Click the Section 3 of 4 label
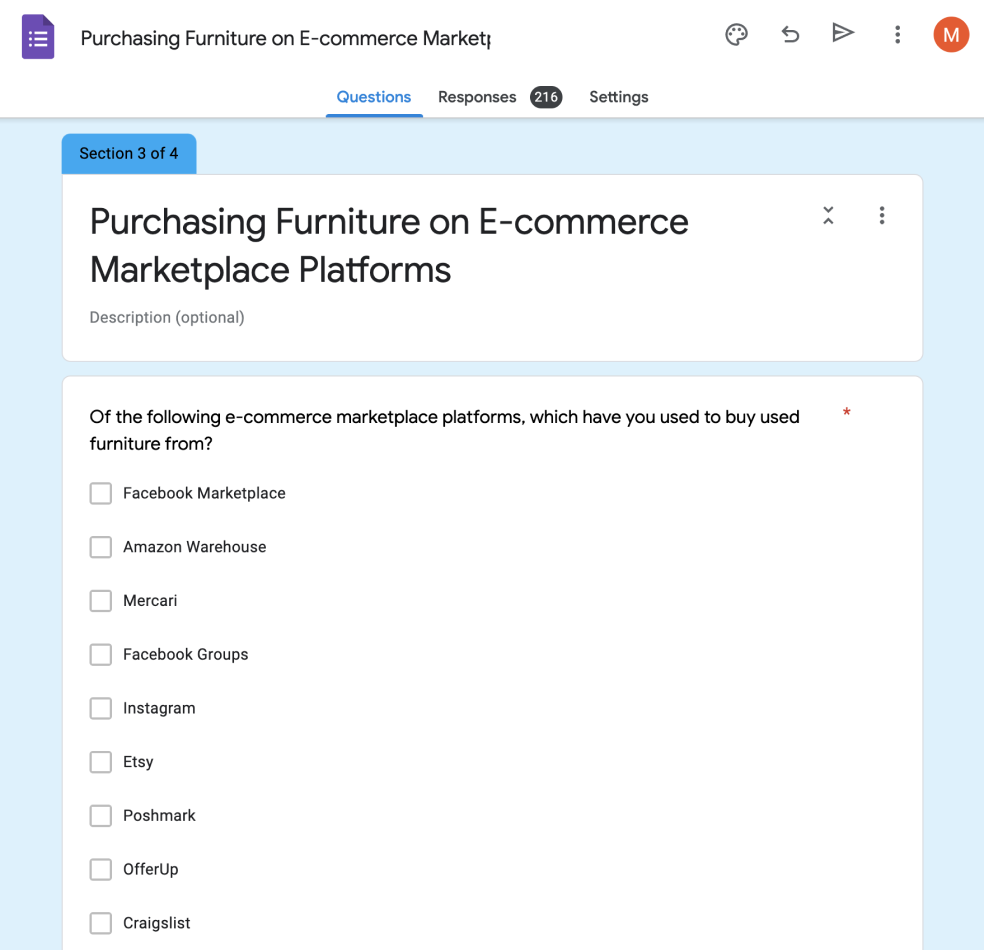Image resolution: width=984 pixels, height=950 pixels. 129,154
